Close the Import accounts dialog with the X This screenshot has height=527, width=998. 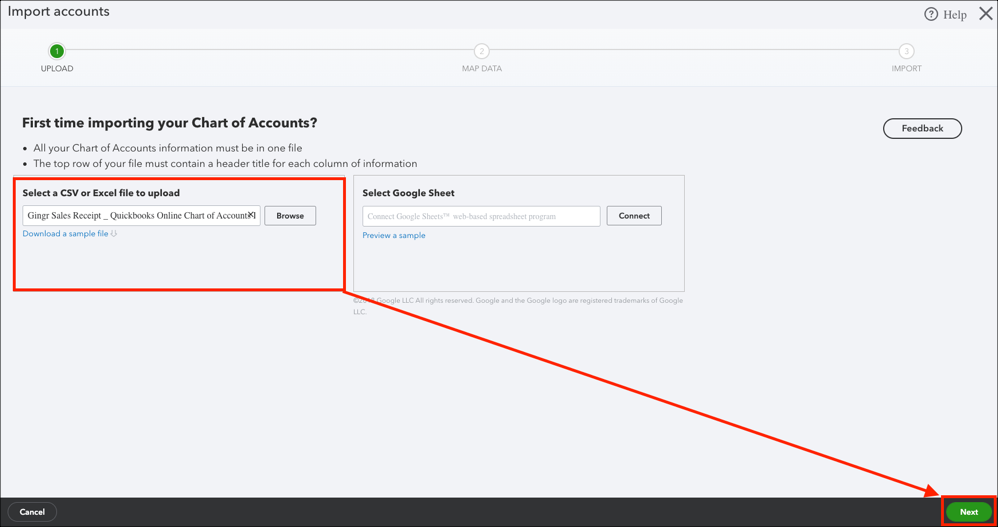coord(985,14)
